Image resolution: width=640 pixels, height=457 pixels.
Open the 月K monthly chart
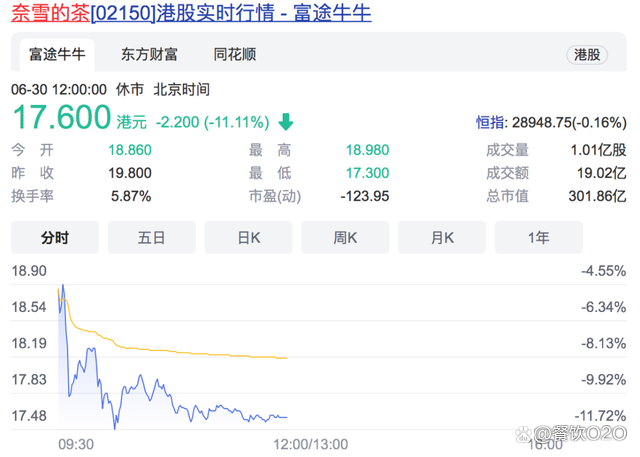coord(442,237)
